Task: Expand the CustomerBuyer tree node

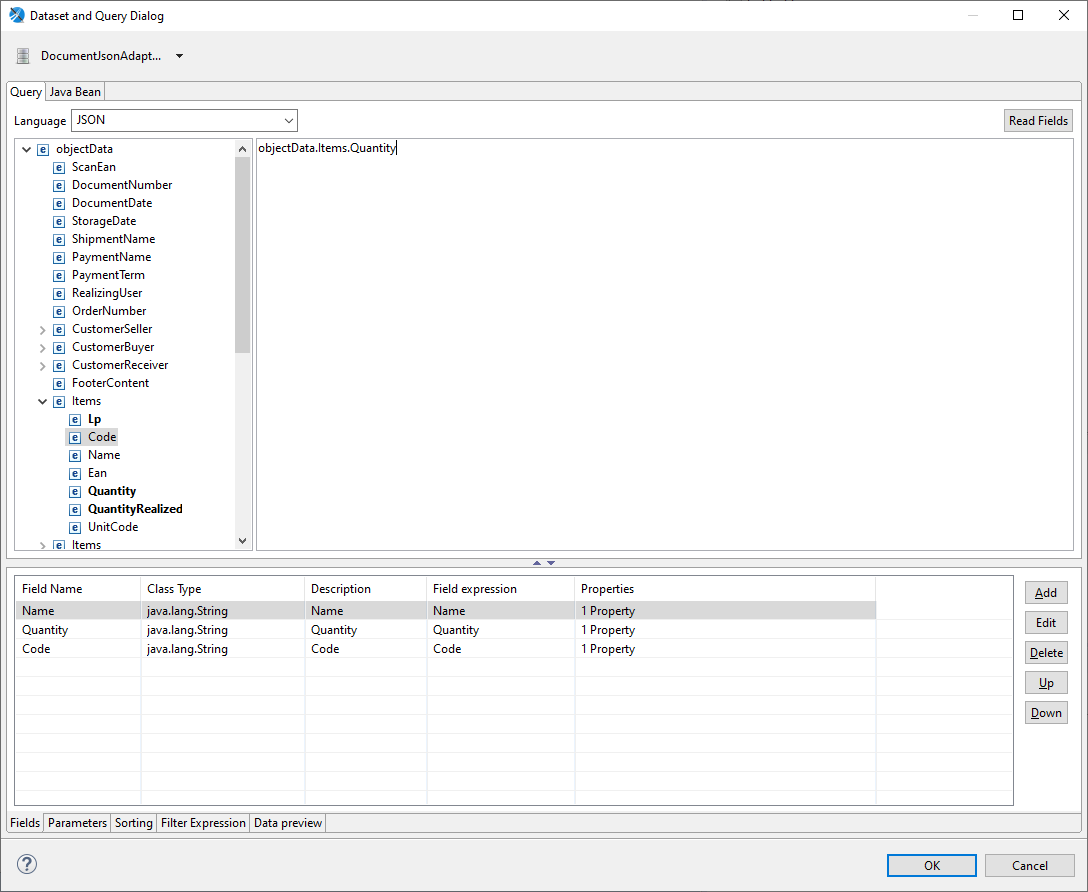Action: pos(42,347)
